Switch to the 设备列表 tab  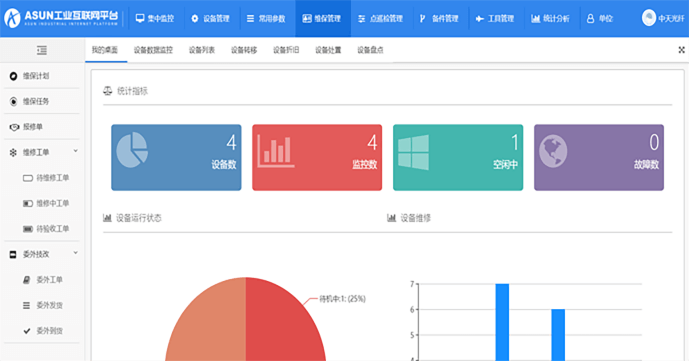point(202,50)
